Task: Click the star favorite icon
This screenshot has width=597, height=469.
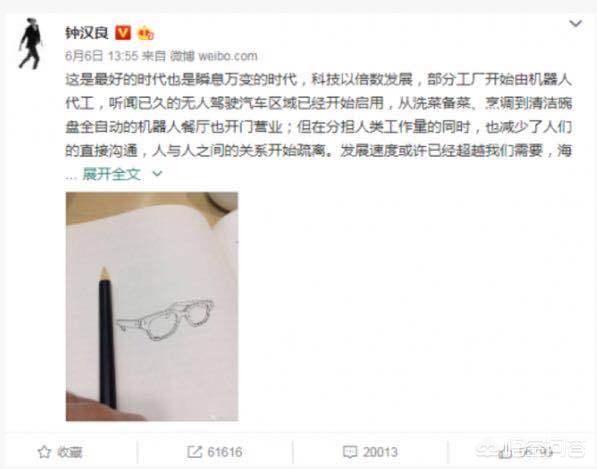Action: [x=44, y=452]
